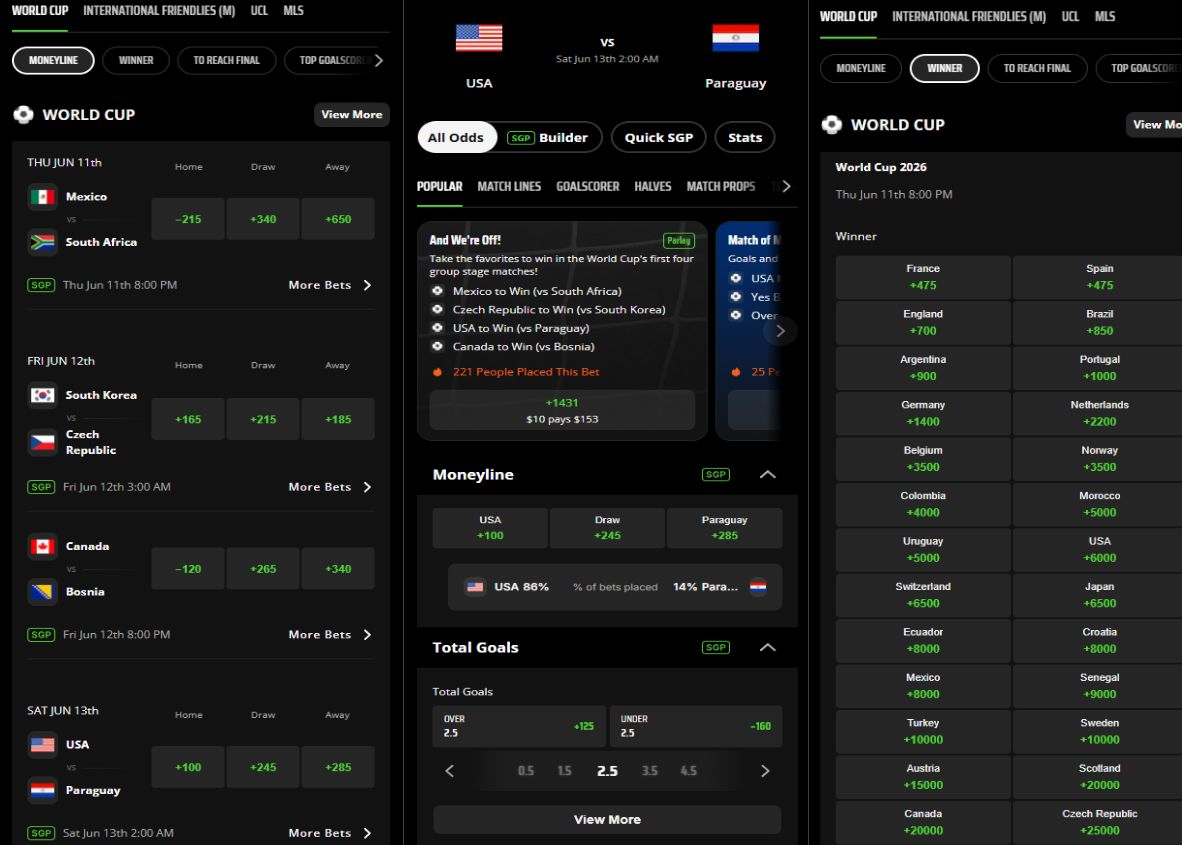Pick France +475 to win World Cup
This screenshot has width=1182, height=845.
[923, 277]
